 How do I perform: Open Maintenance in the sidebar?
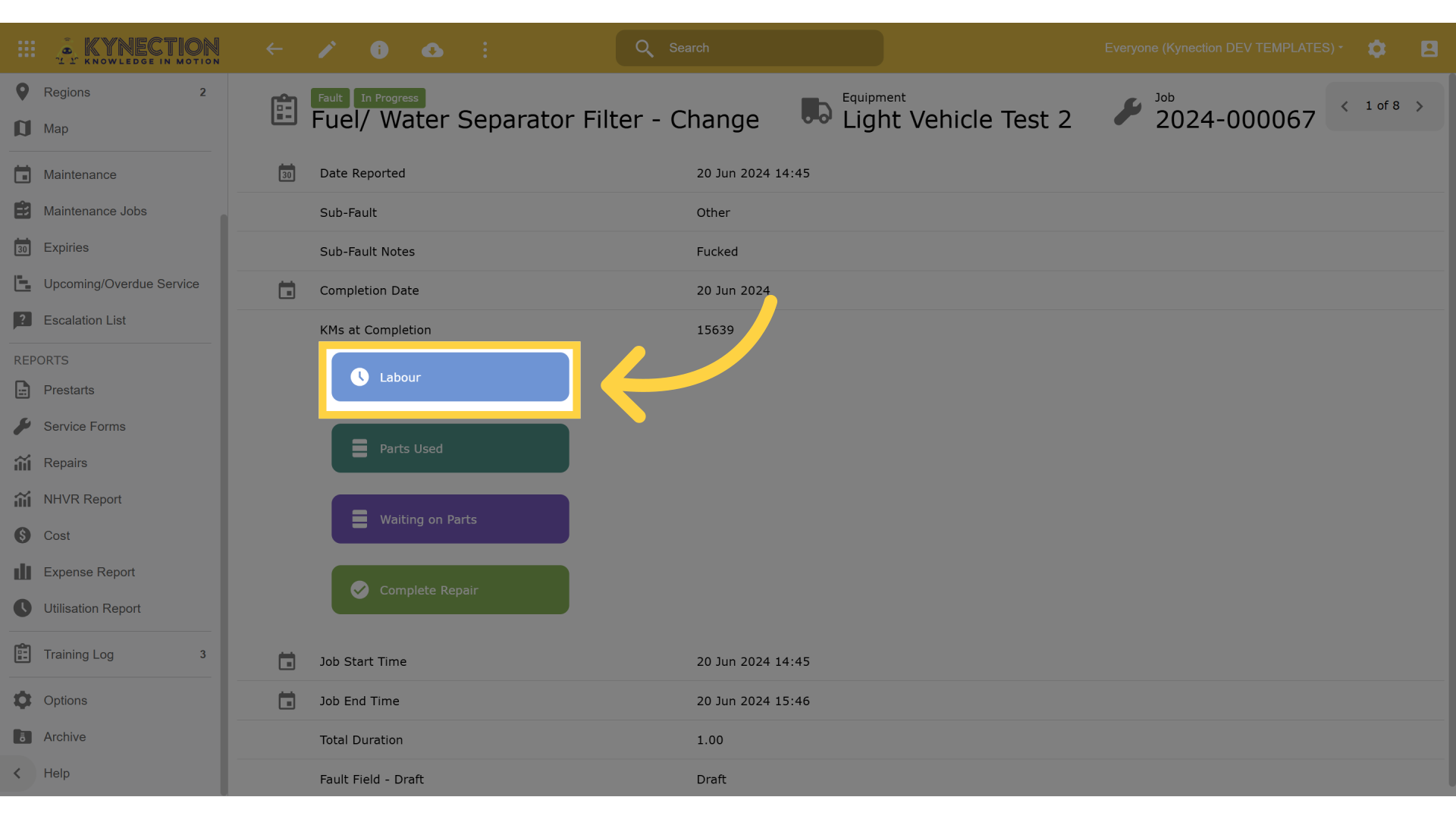click(110, 174)
